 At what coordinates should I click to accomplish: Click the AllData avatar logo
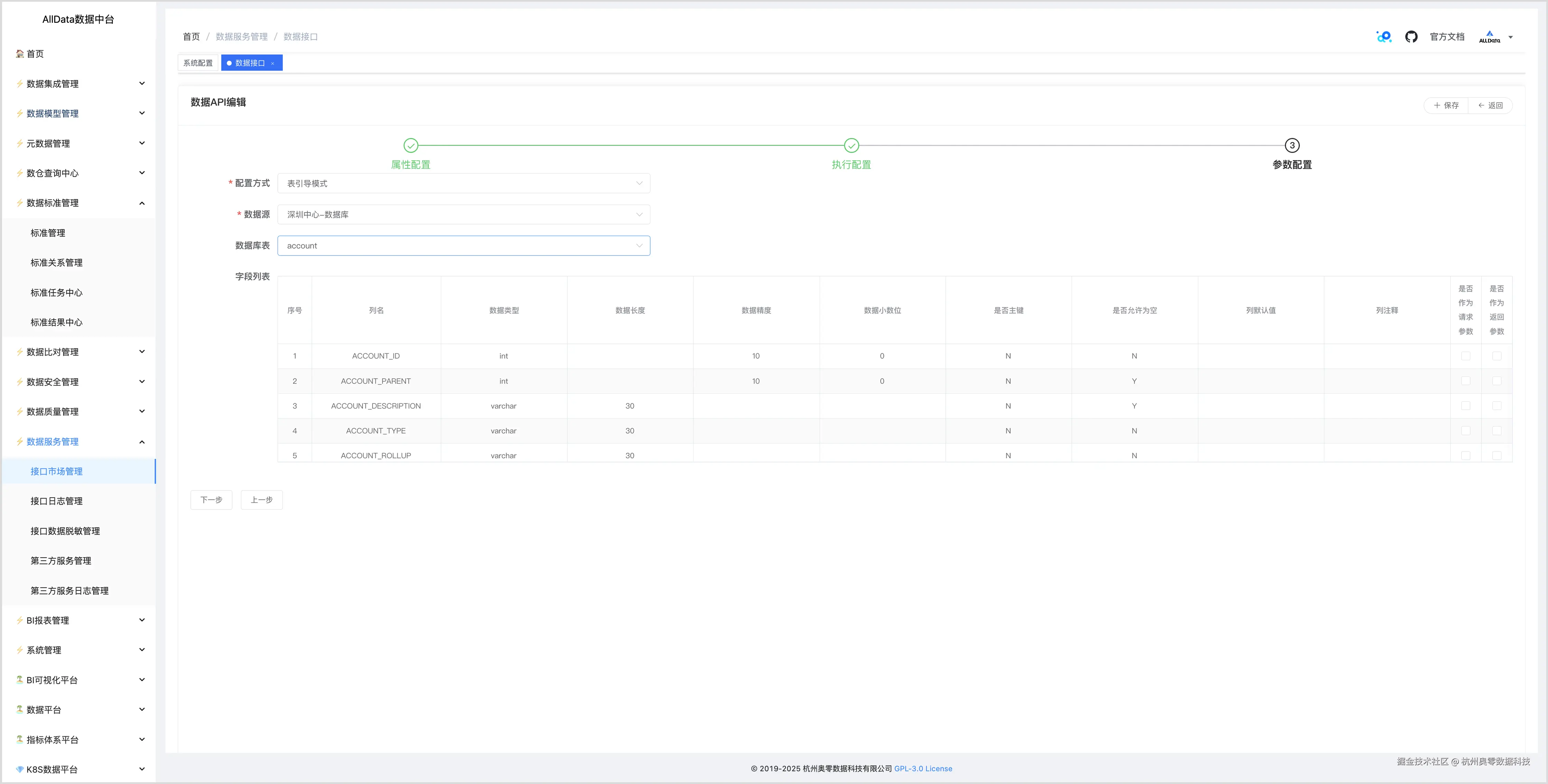[1489, 37]
